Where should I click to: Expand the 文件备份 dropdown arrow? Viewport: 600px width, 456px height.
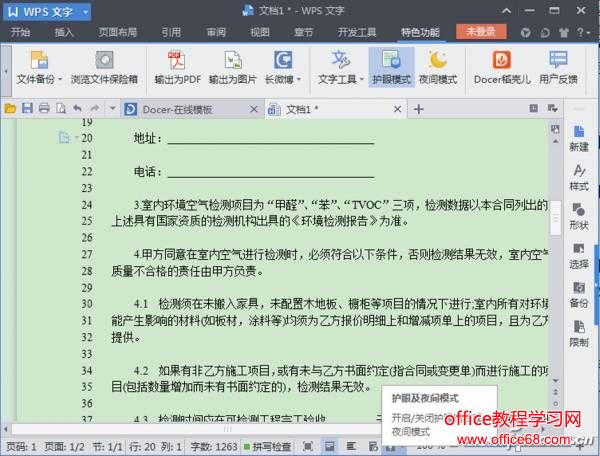[x=60, y=80]
